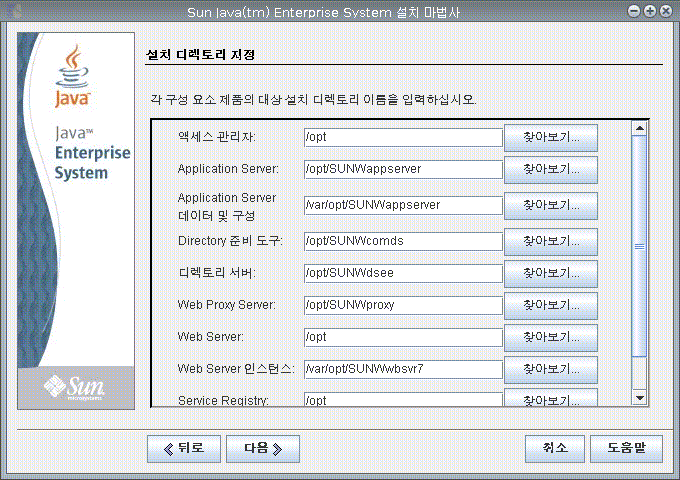Click the Web Proxy Server label
This screenshot has height=480, width=680.
[226, 305]
